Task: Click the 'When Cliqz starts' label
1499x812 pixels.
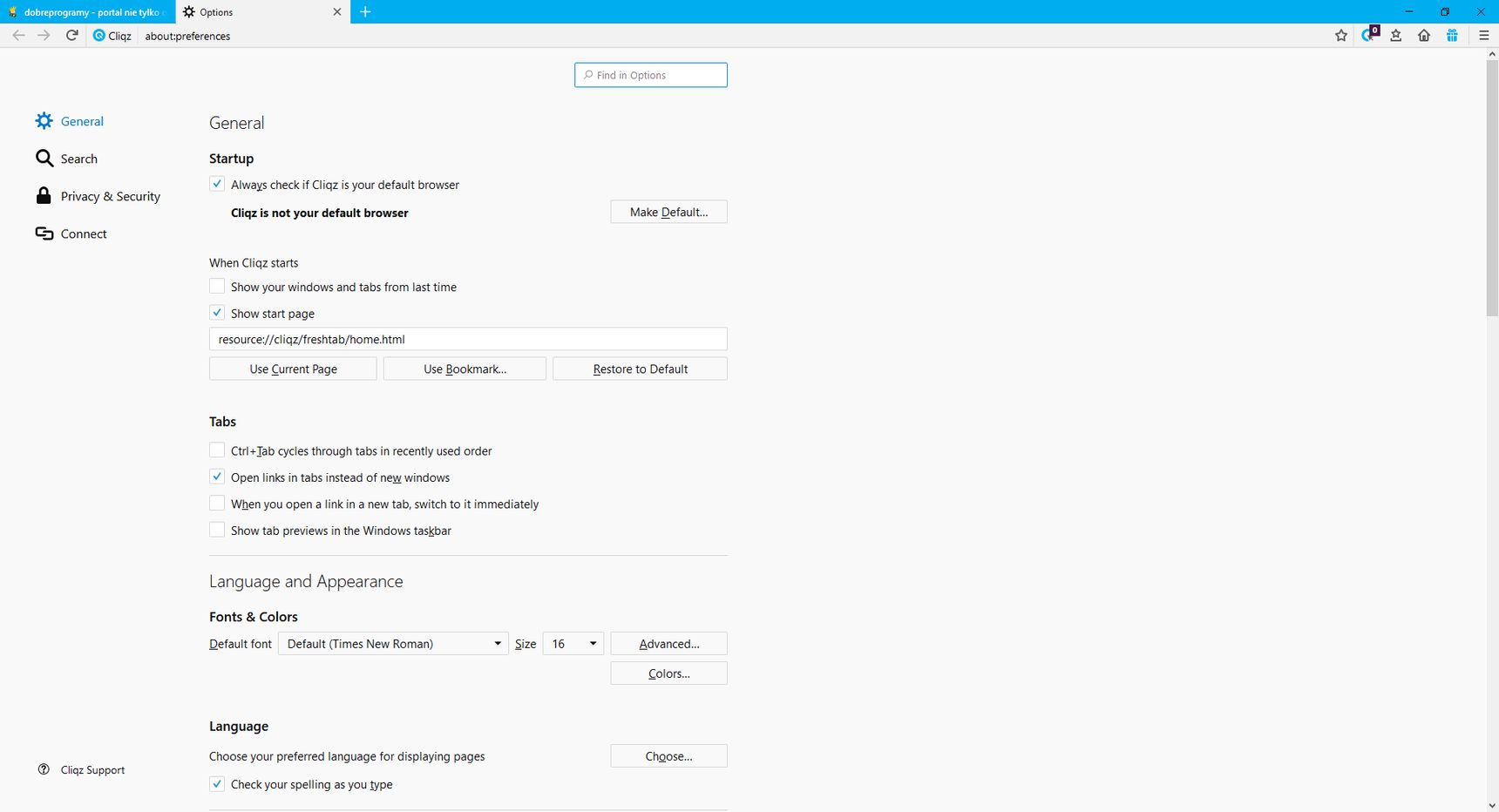Action: click(x=254, y=262)
